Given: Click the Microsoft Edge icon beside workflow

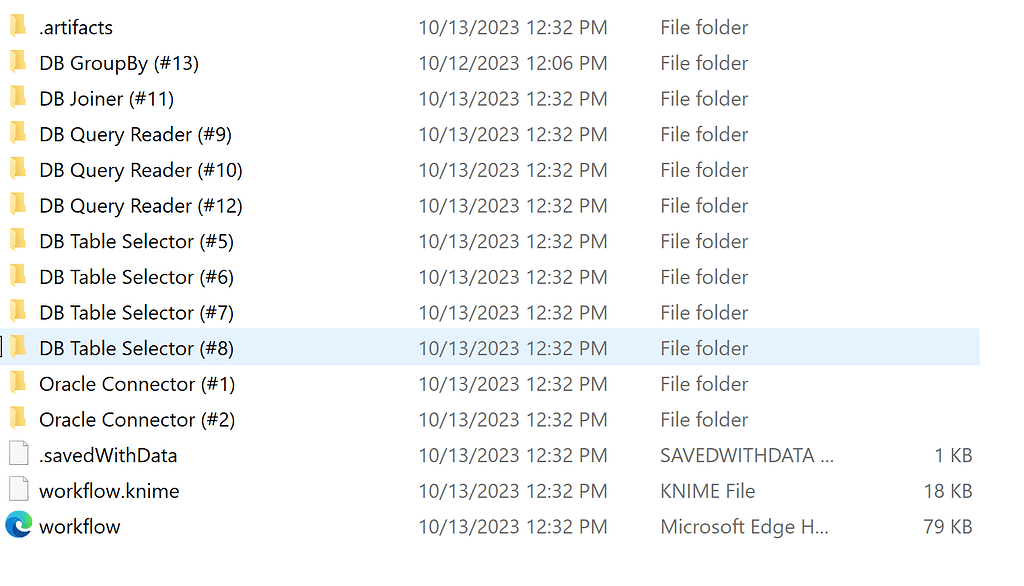Looking at the screenshot, I should (x=18, y=525).
